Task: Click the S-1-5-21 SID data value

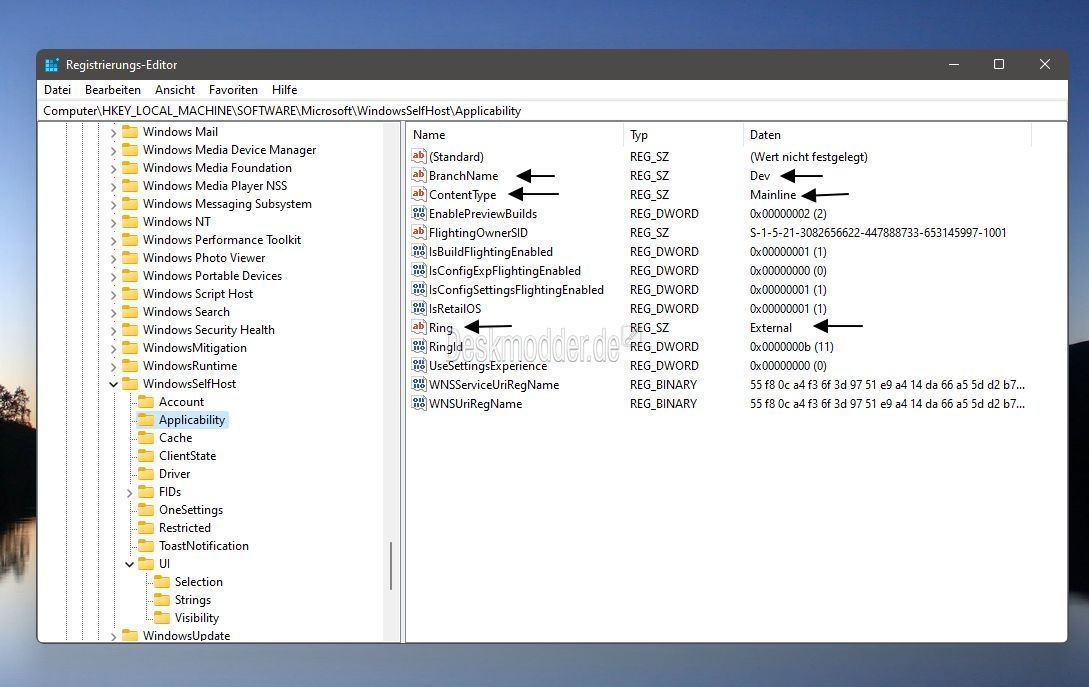Action: 878,232
